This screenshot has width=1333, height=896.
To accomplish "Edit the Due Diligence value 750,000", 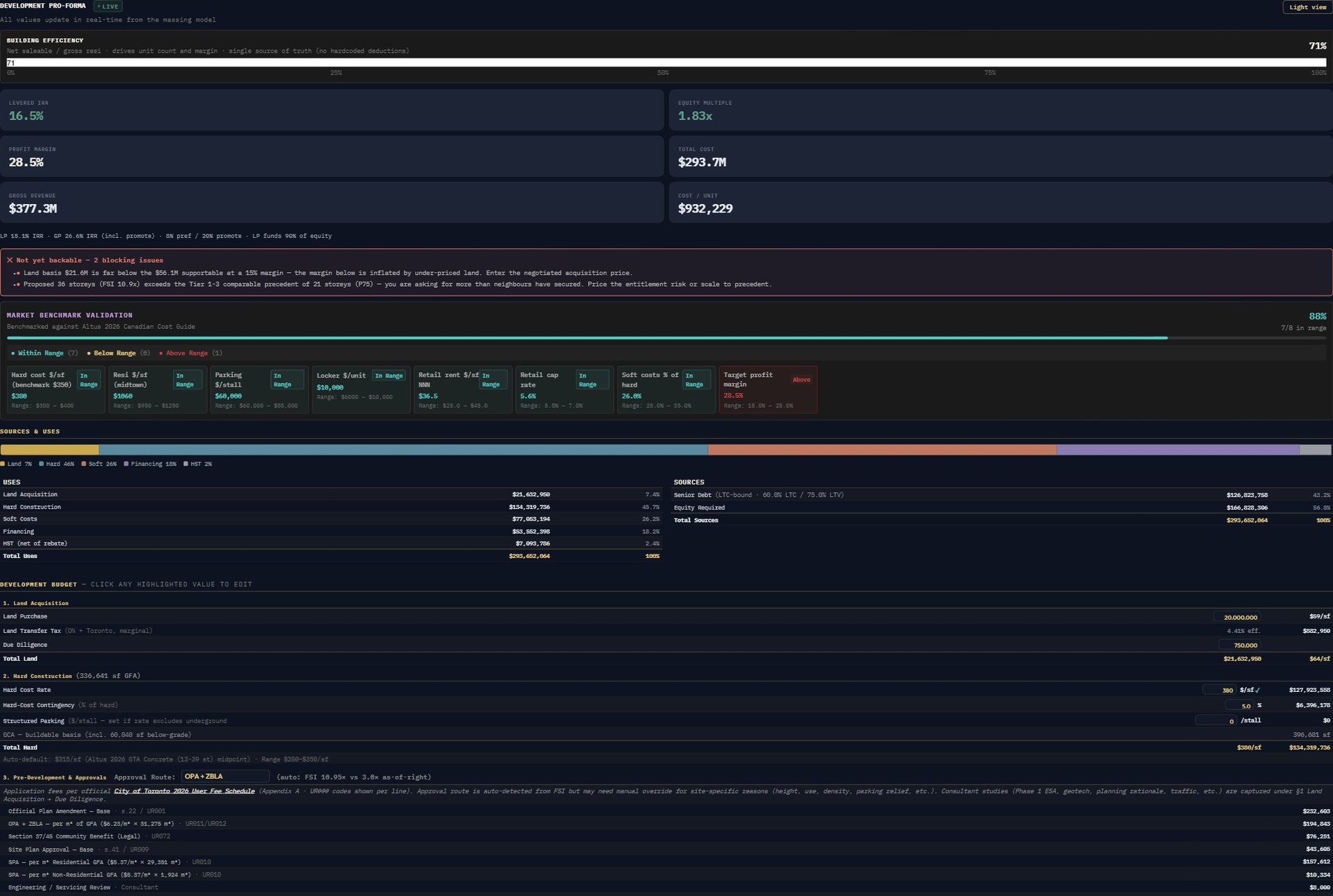I will pyautogui.click(x=1240, y=645).
